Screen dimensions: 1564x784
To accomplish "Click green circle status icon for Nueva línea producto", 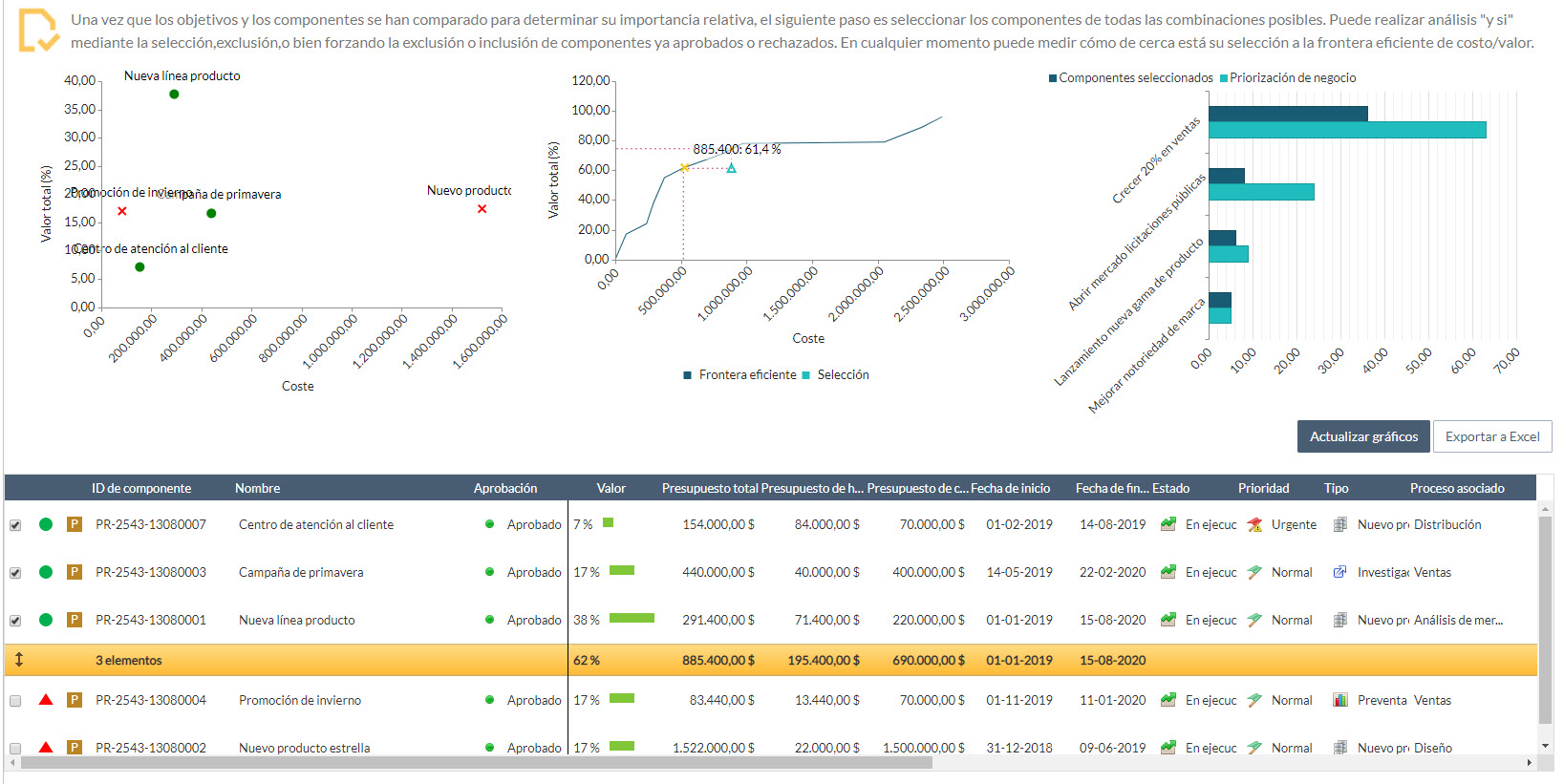I will coord(45,620).
